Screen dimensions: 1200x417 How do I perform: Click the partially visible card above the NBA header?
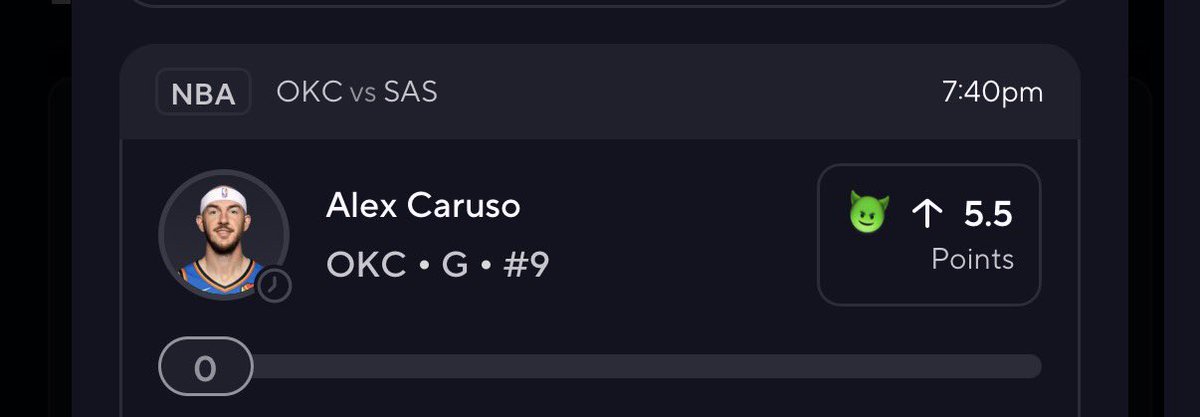[600, 3]
